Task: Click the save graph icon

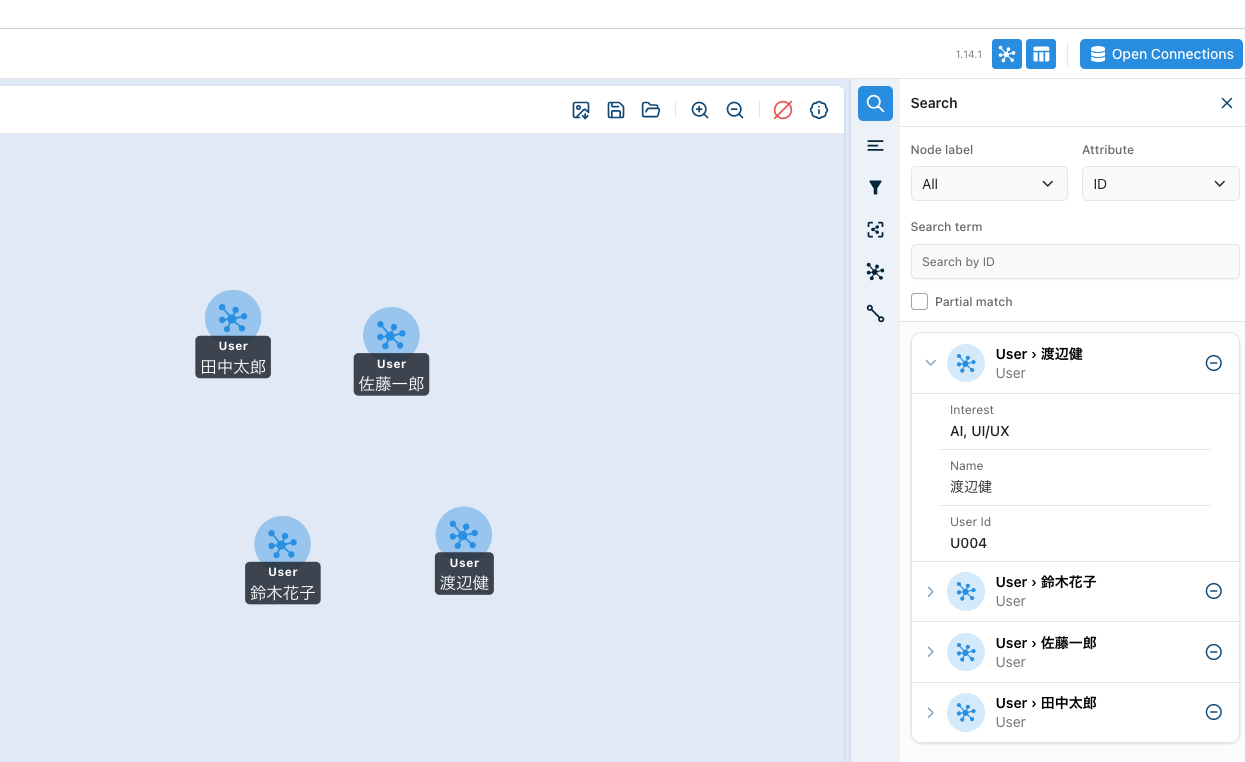Action: click(x=616, y=110)
